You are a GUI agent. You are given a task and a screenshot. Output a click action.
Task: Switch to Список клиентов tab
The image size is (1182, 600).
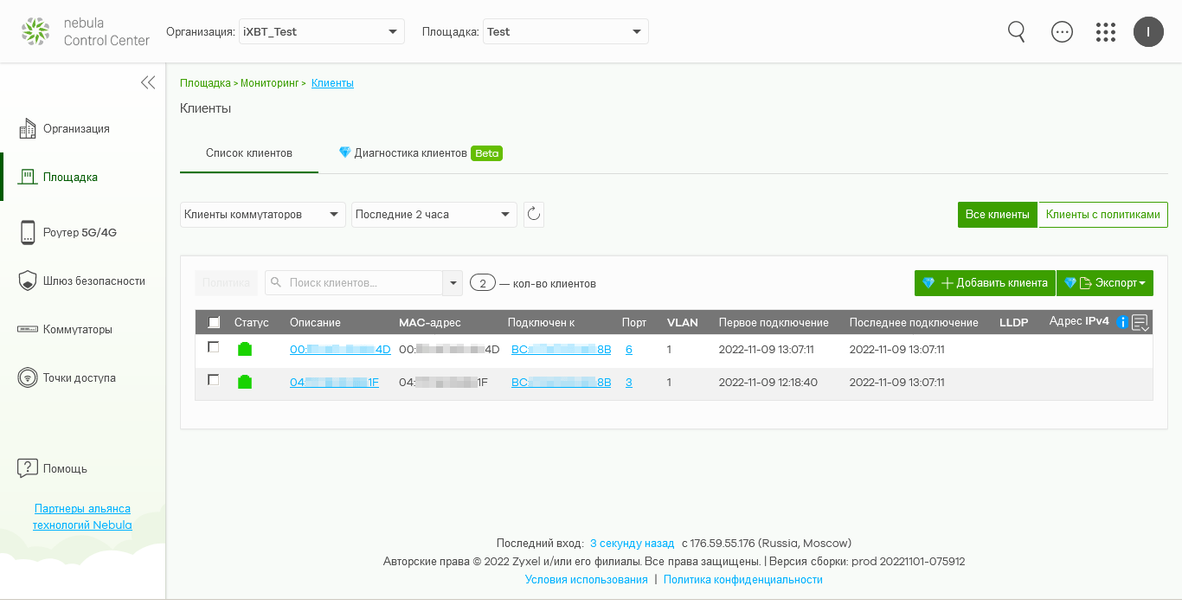(249, 153)
